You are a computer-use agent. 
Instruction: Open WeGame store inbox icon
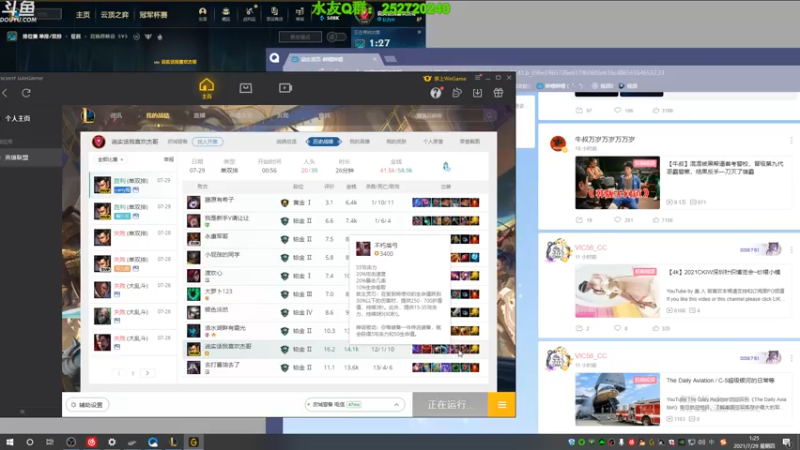pyautogui.click(x=245, y=88)
